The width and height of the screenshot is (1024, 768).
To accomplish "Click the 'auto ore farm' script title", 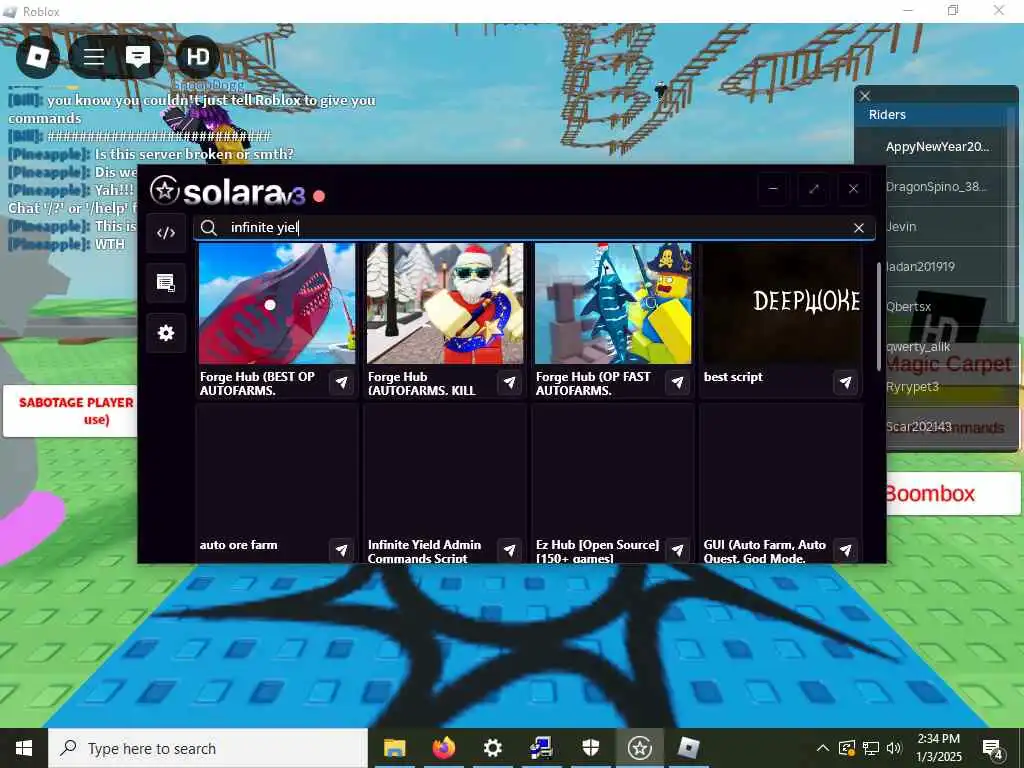I will 238,545.
